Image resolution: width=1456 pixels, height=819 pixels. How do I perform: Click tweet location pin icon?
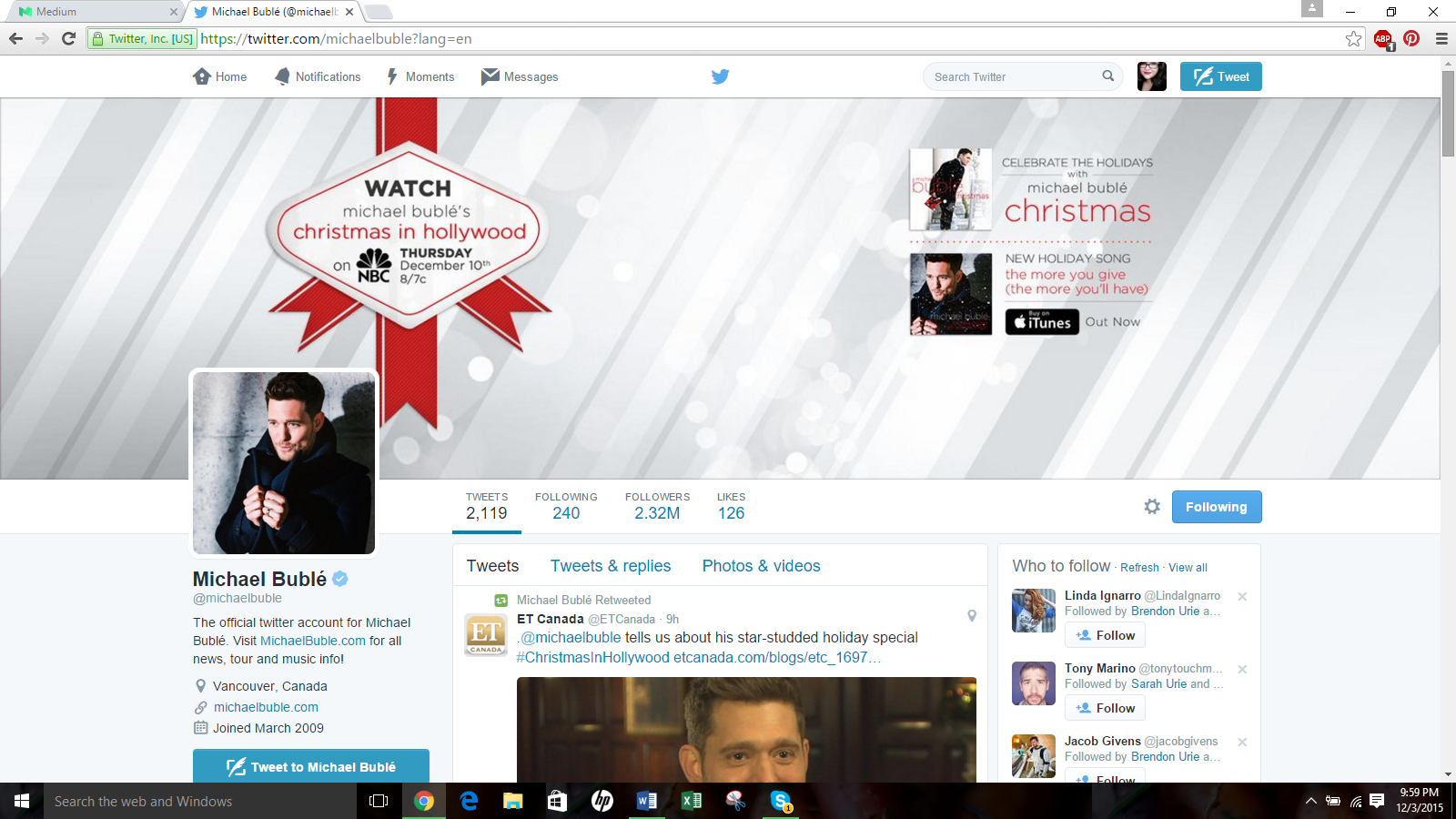(972, 616)
